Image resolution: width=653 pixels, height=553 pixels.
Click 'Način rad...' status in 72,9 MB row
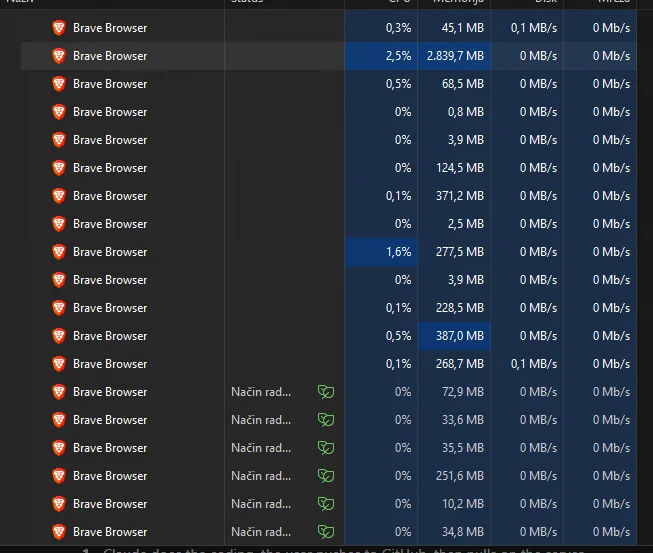(261, 392)
